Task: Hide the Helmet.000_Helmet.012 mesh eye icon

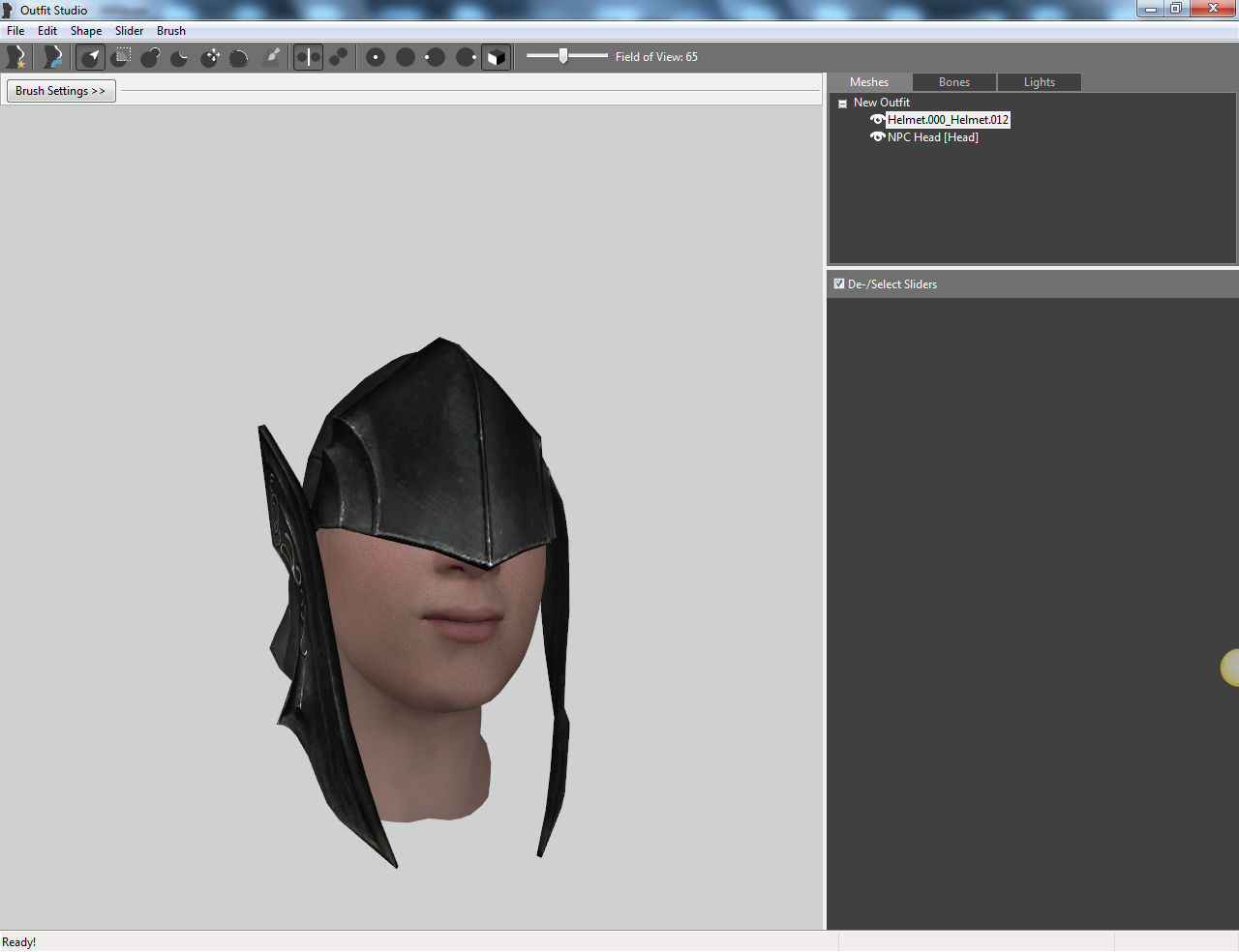Action: point(877,120)
